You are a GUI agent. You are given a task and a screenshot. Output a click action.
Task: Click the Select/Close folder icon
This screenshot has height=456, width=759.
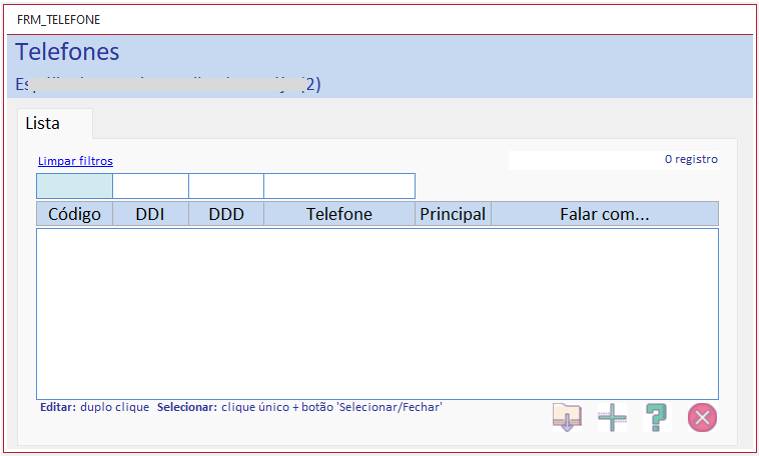tap(567, 417)
